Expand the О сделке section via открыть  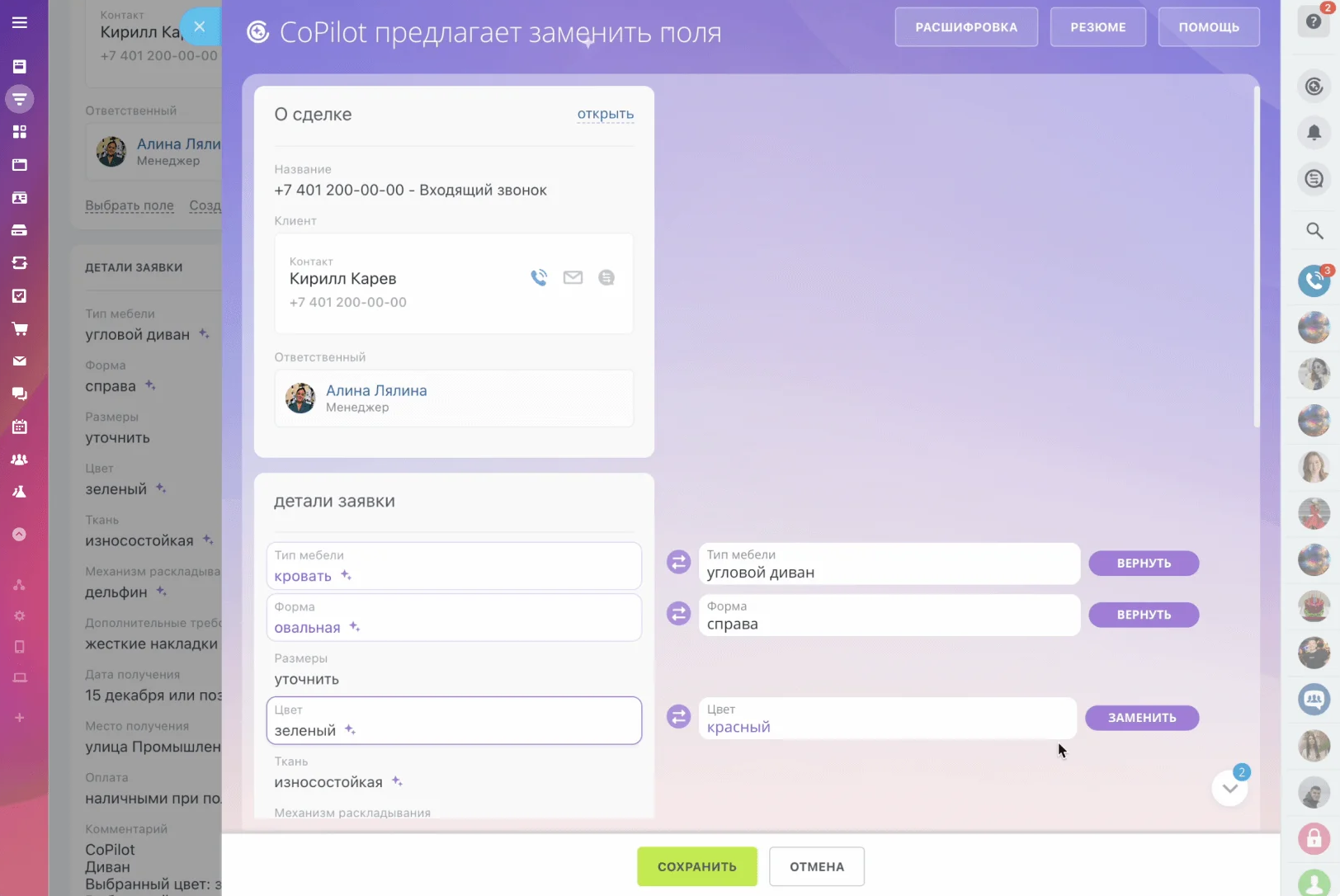(x=605, y=114)
